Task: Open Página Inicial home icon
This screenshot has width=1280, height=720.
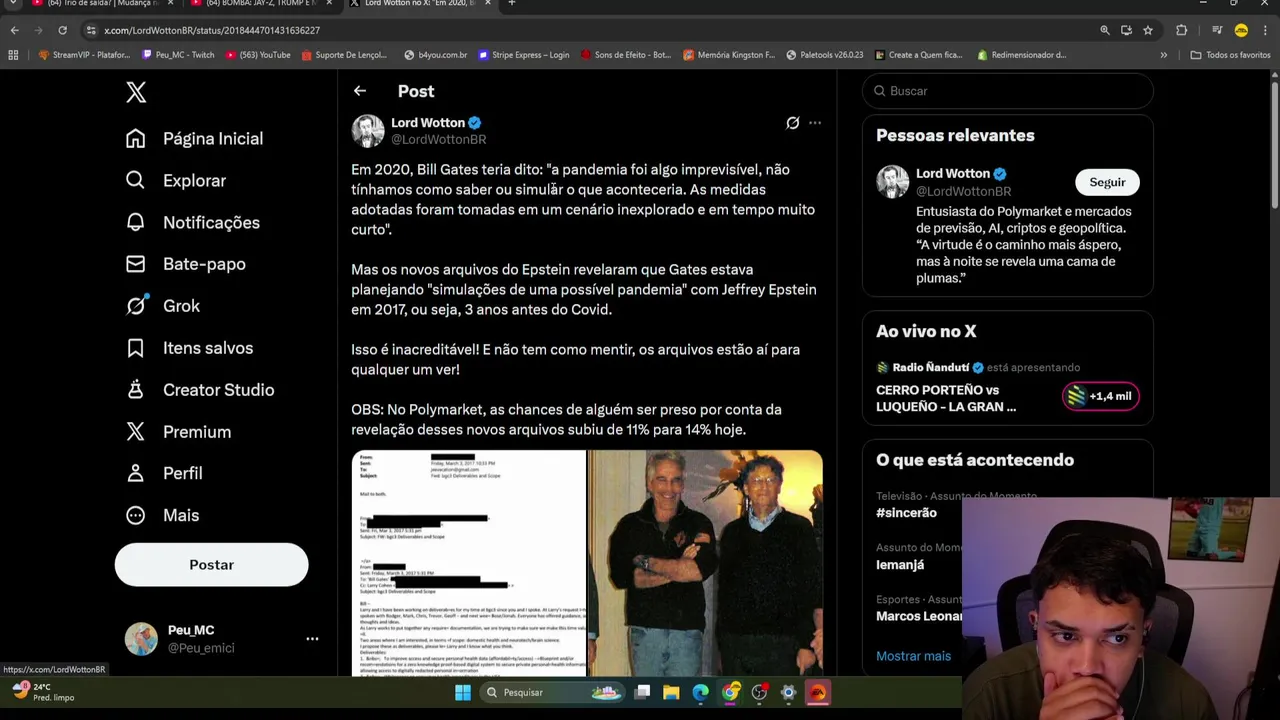Action: (136, 139)
